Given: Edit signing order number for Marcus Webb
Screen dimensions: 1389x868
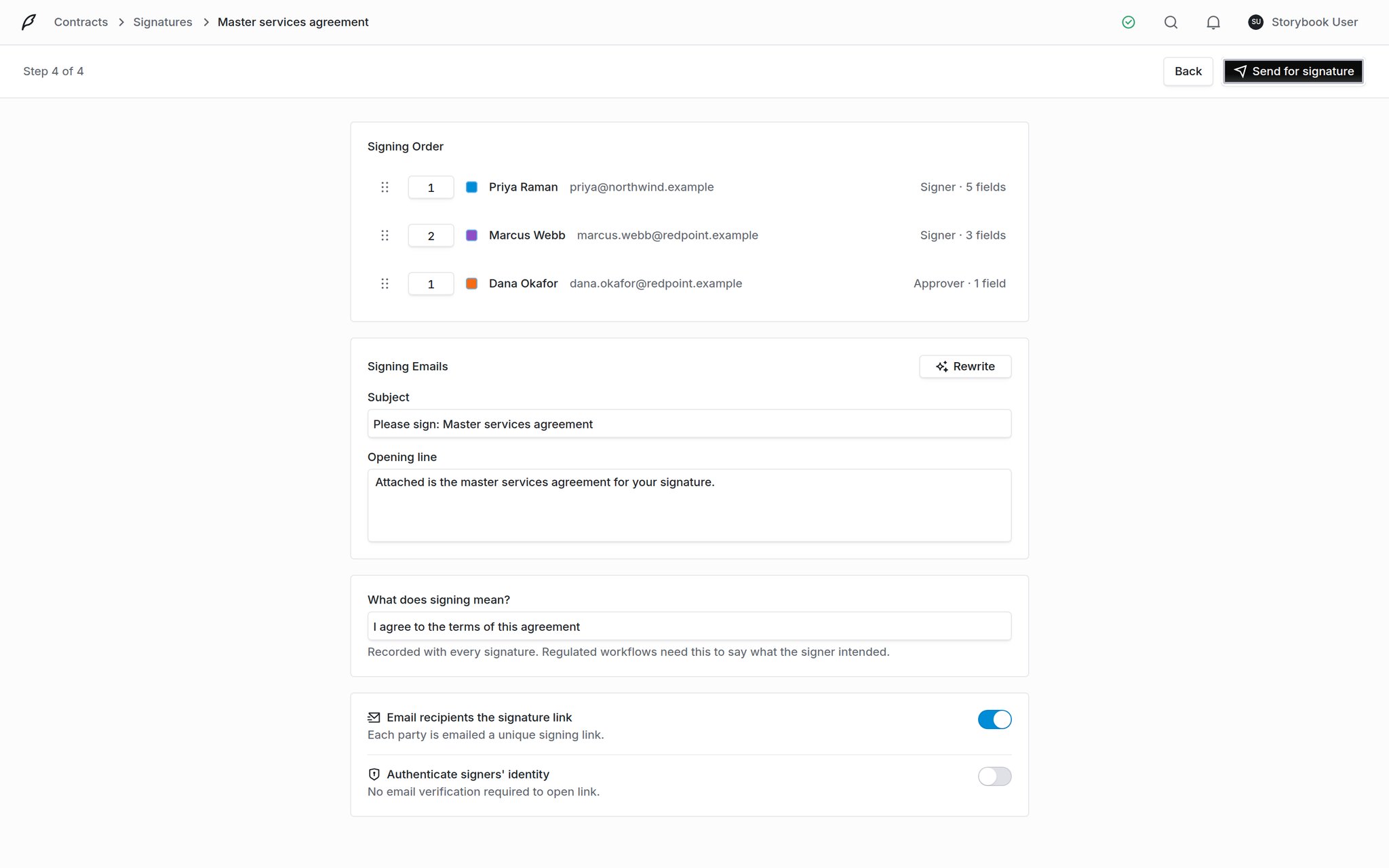Looking at the screenshot, I should (x=431, y=236).
